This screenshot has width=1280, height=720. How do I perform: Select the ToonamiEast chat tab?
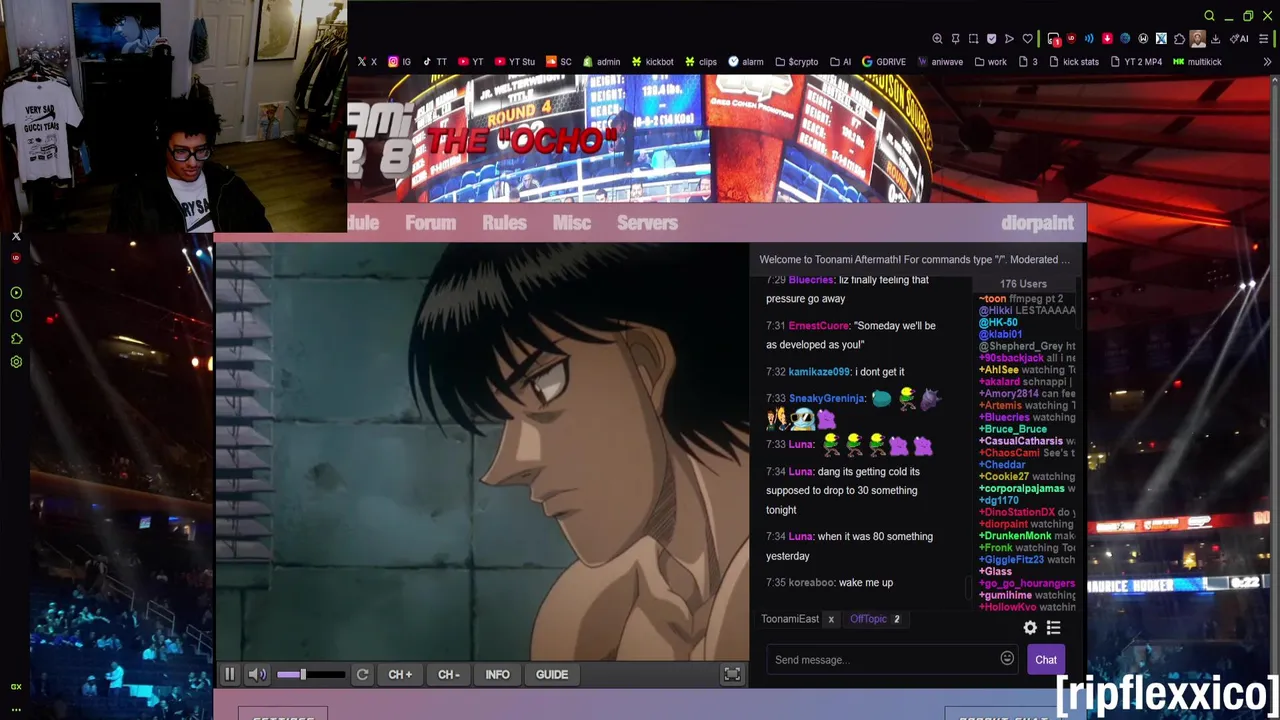[790, 619]
